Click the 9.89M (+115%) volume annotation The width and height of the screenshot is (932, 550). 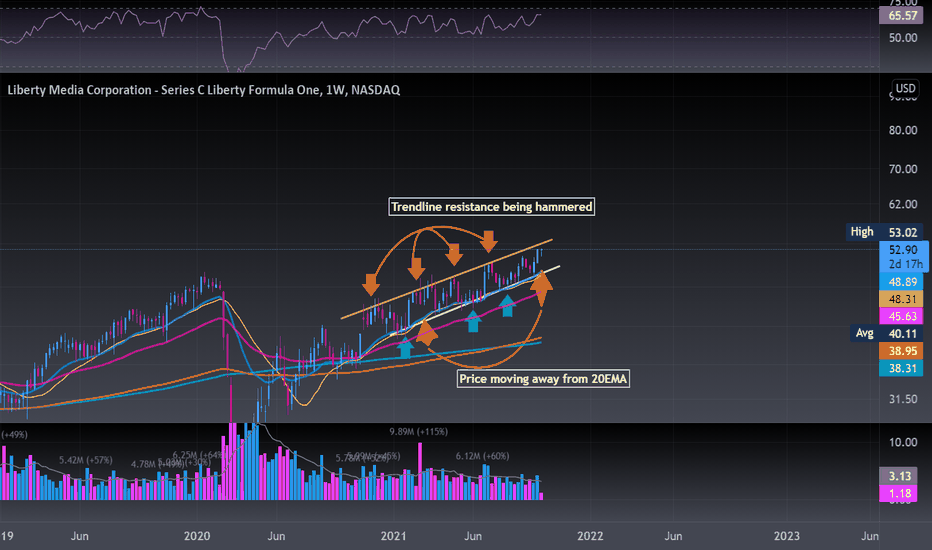[418, 432]
